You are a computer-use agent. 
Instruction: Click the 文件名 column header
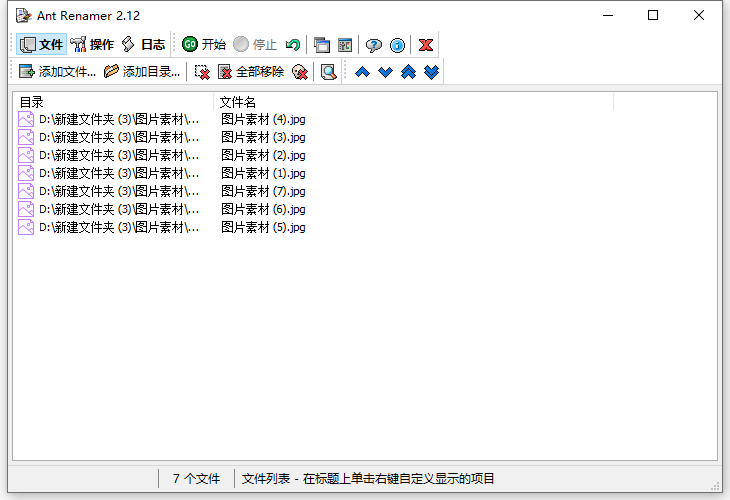click(413, 102)
